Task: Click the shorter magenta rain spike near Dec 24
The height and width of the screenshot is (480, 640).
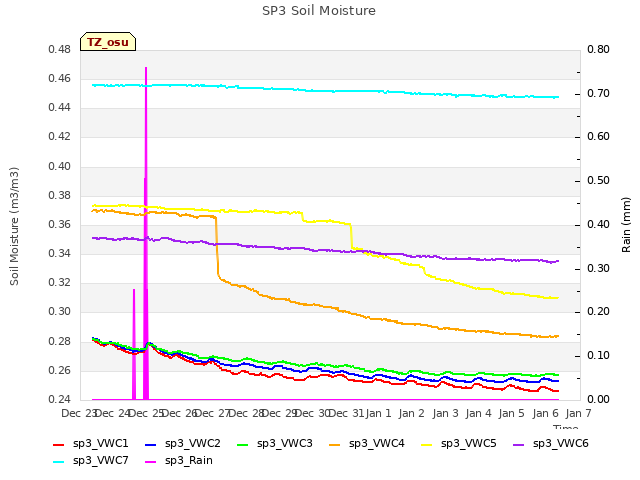Action: pyautogui.click(x=134, y=344)
